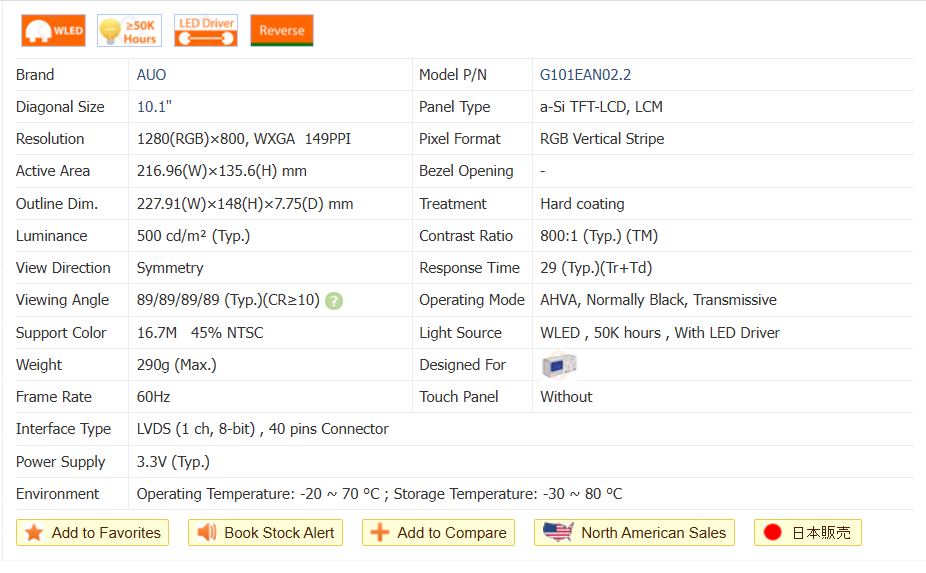This screenshot has height=573, width=926.
Task: Click the 1280(RGB)×800 resolution value
Action: coord(194,139)
